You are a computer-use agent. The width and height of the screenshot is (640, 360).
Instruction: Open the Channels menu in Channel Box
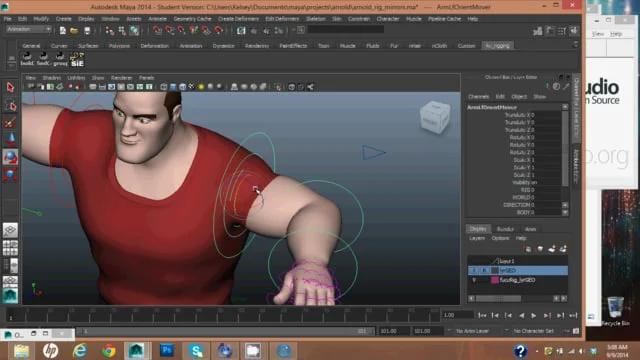pyautogui.click(x=478, y=97)
